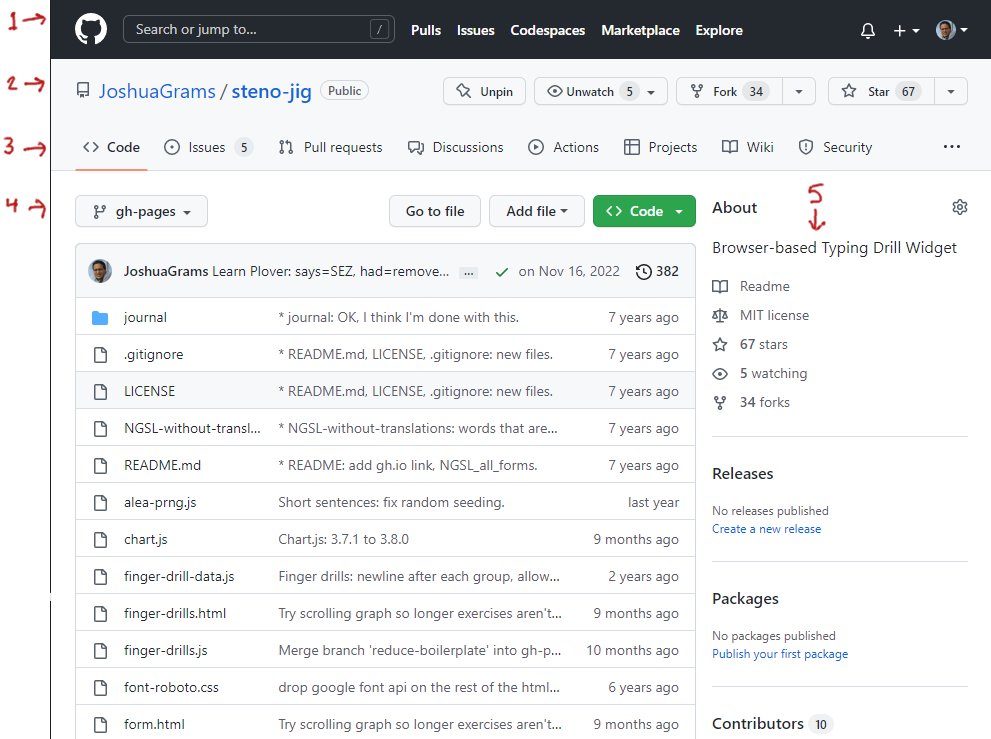Open the steno-jig repository link
Viewport: 991px width, 739px height.
click(271, 92)
